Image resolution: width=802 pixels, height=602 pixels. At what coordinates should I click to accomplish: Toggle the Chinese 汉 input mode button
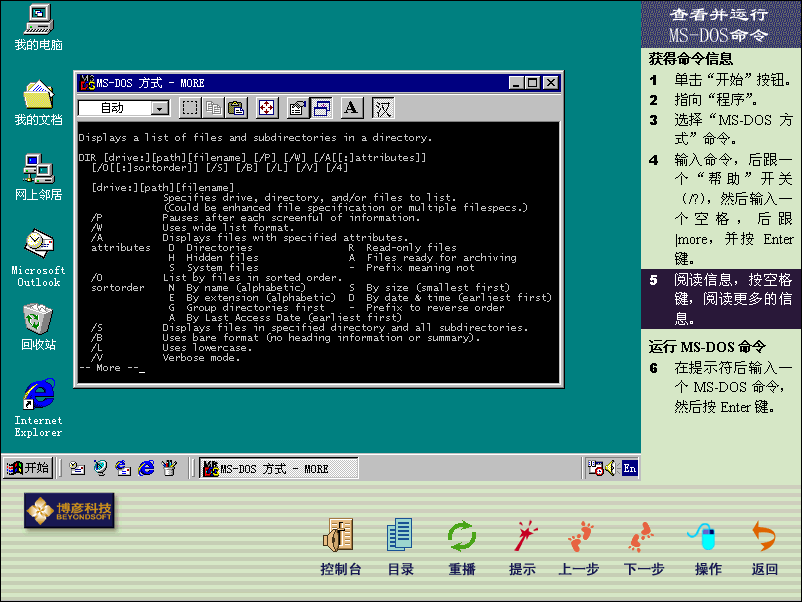click(x=383, y=108)
